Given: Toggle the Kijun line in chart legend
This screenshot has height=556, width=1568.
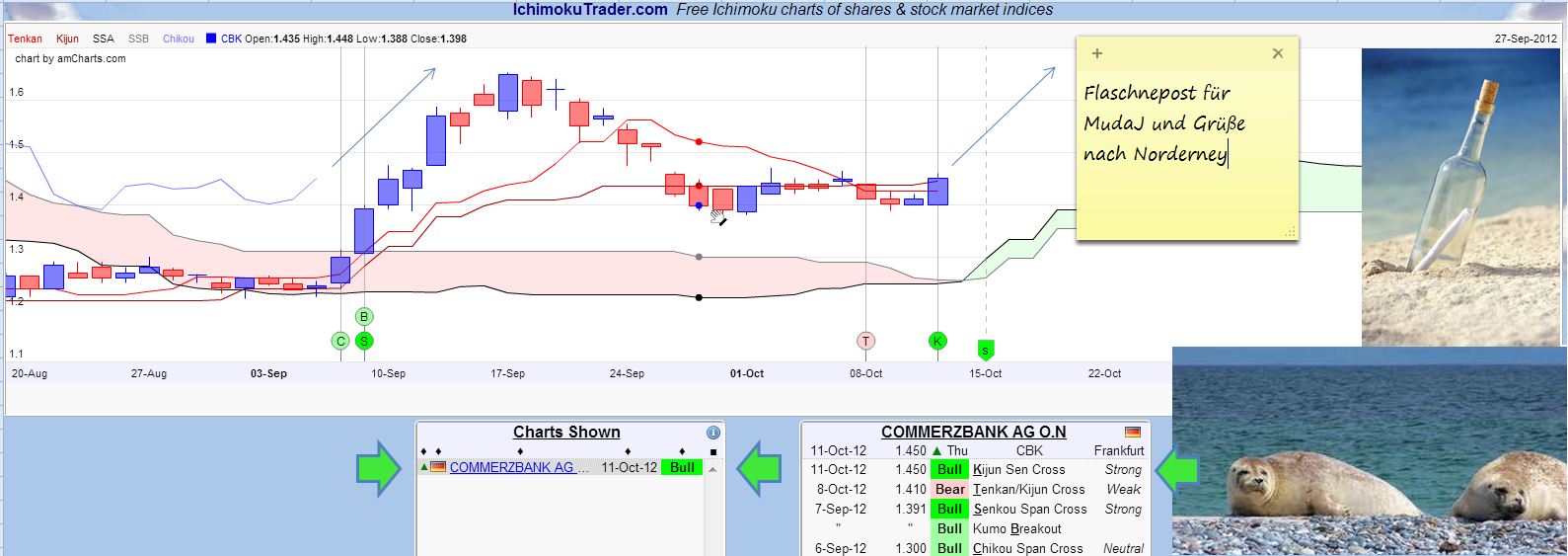Looking at the screenshot, I should coord(67,39).
